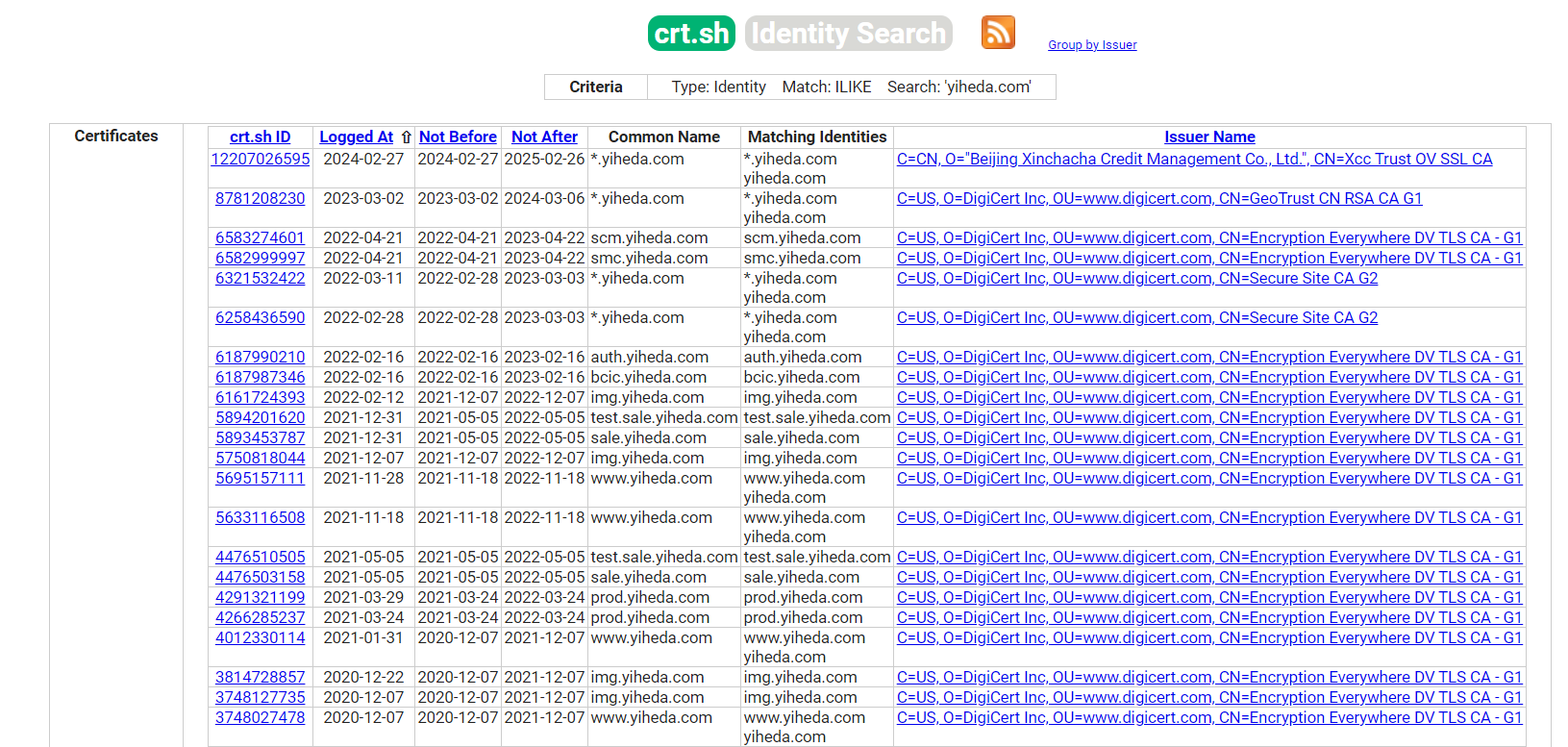The image size is (1568, 747).
Task: Open the Group by Issuer link
Action: 1092,45
